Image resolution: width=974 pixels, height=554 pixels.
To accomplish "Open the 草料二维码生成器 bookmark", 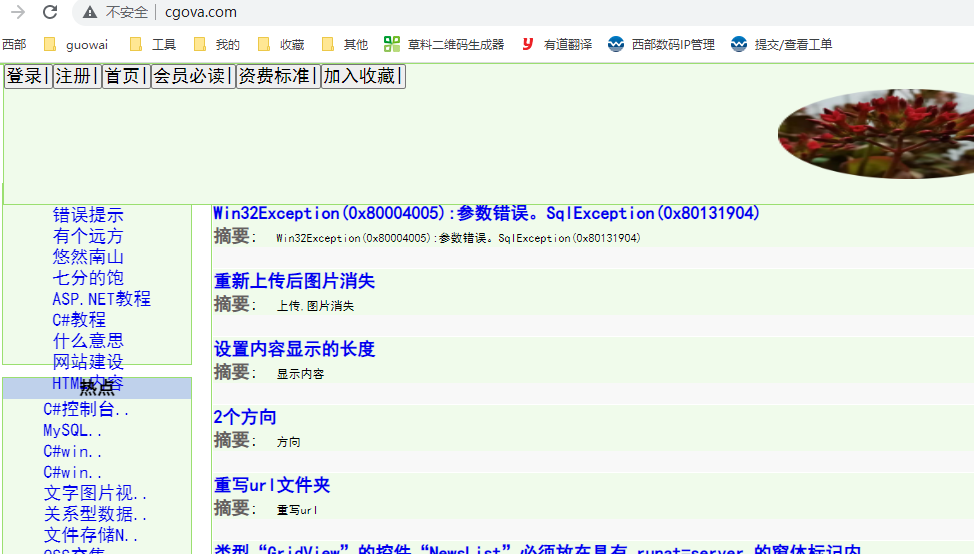I will (444, 44).
